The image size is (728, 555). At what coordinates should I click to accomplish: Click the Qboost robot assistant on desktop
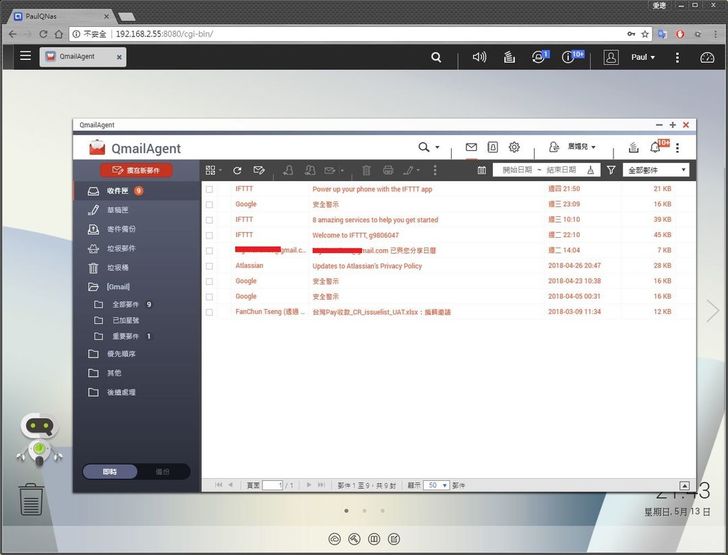coord(39,439)
